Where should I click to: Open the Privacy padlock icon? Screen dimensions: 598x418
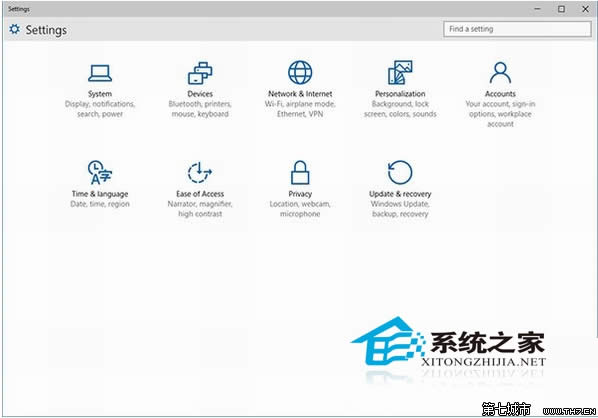pyautogui.click(x=300, y=172)
